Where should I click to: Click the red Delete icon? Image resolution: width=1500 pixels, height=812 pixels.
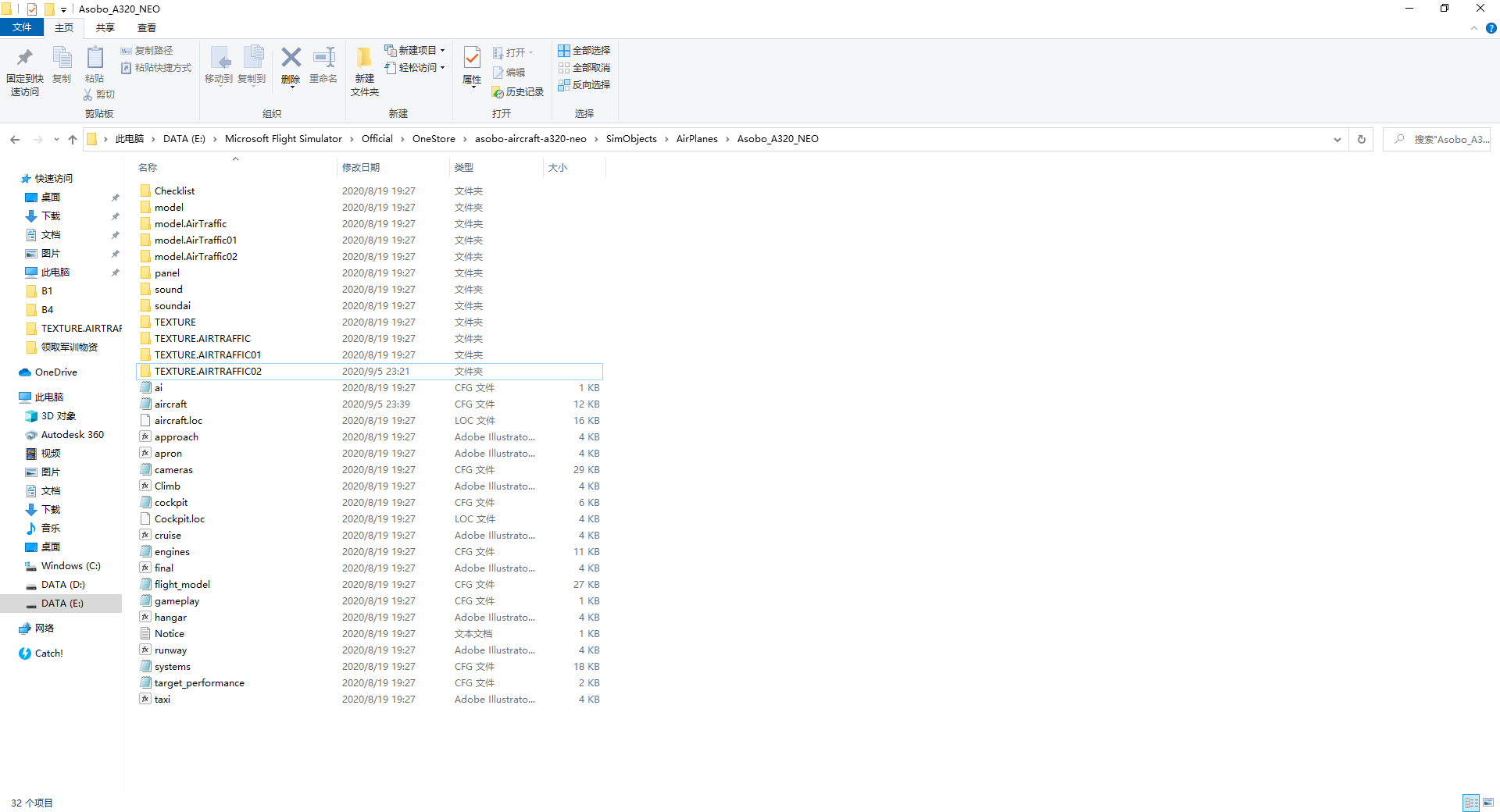pos(291,57)
